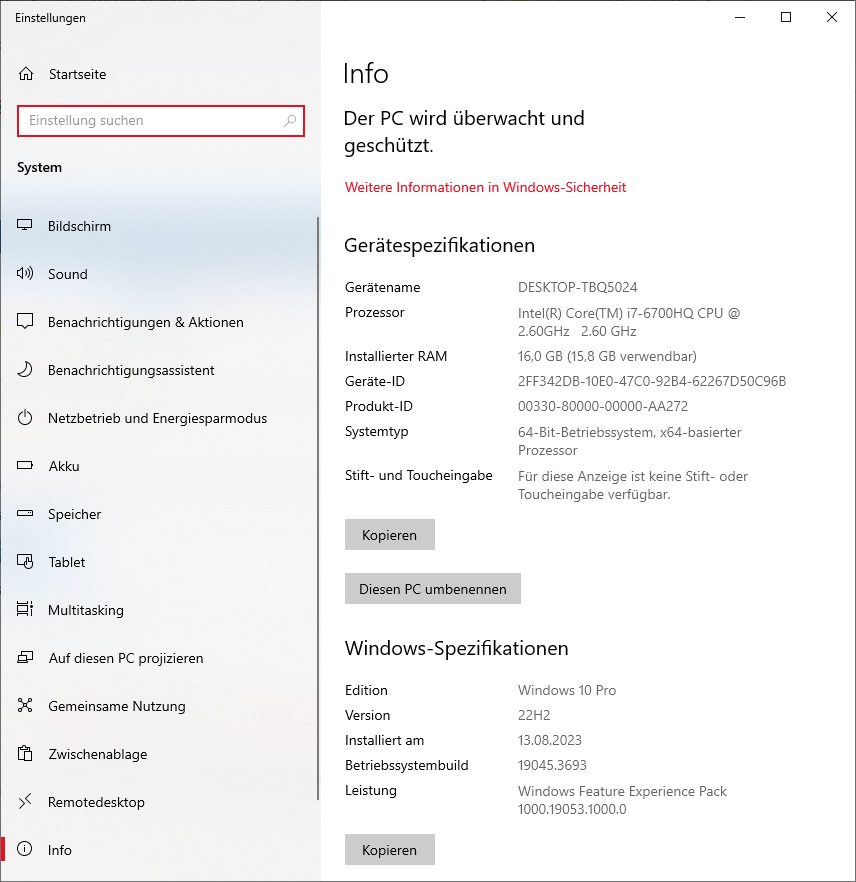Click the Systemtyp value 64-Bit-Betriebssystem
The height and width of the screenshot is (882, 856).
click(630, 441)
